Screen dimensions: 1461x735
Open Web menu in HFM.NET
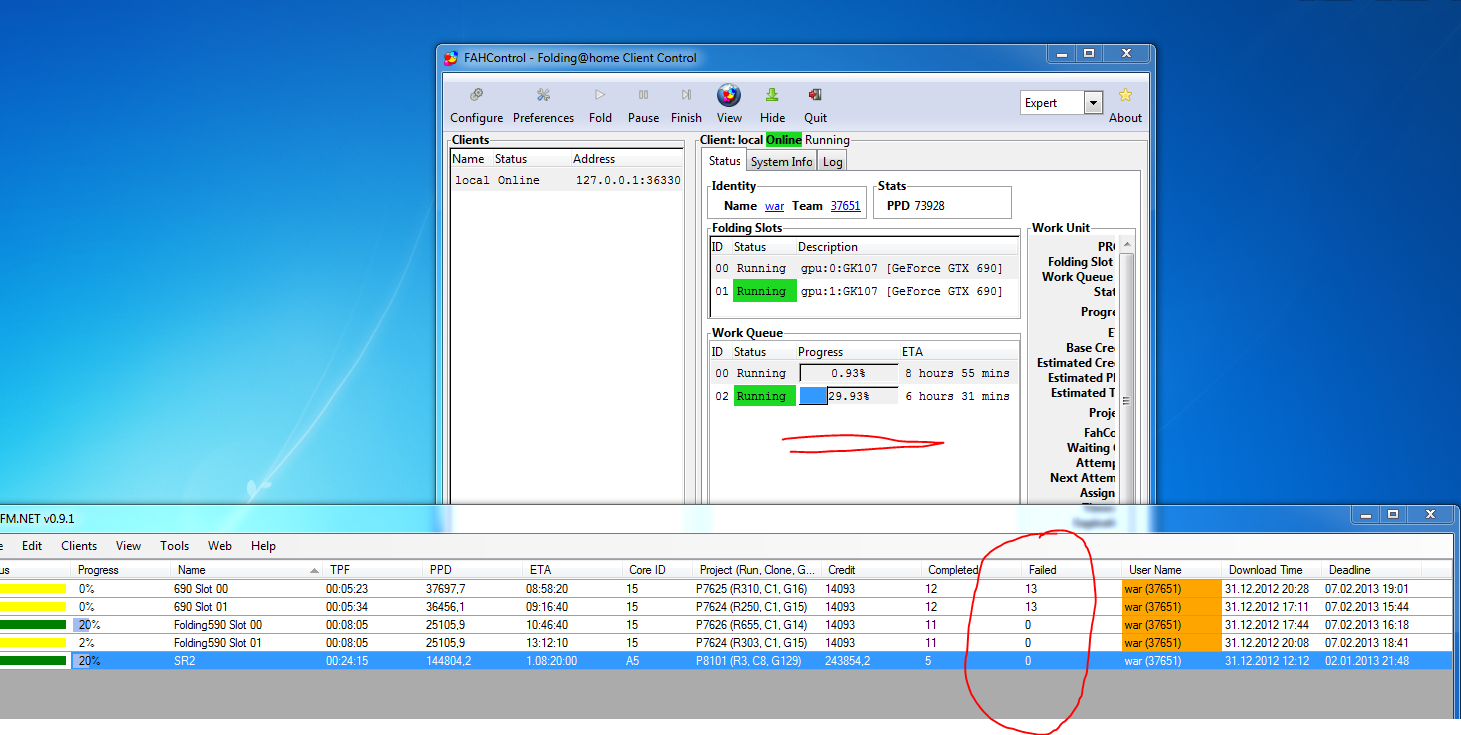(x=220, y=546)
